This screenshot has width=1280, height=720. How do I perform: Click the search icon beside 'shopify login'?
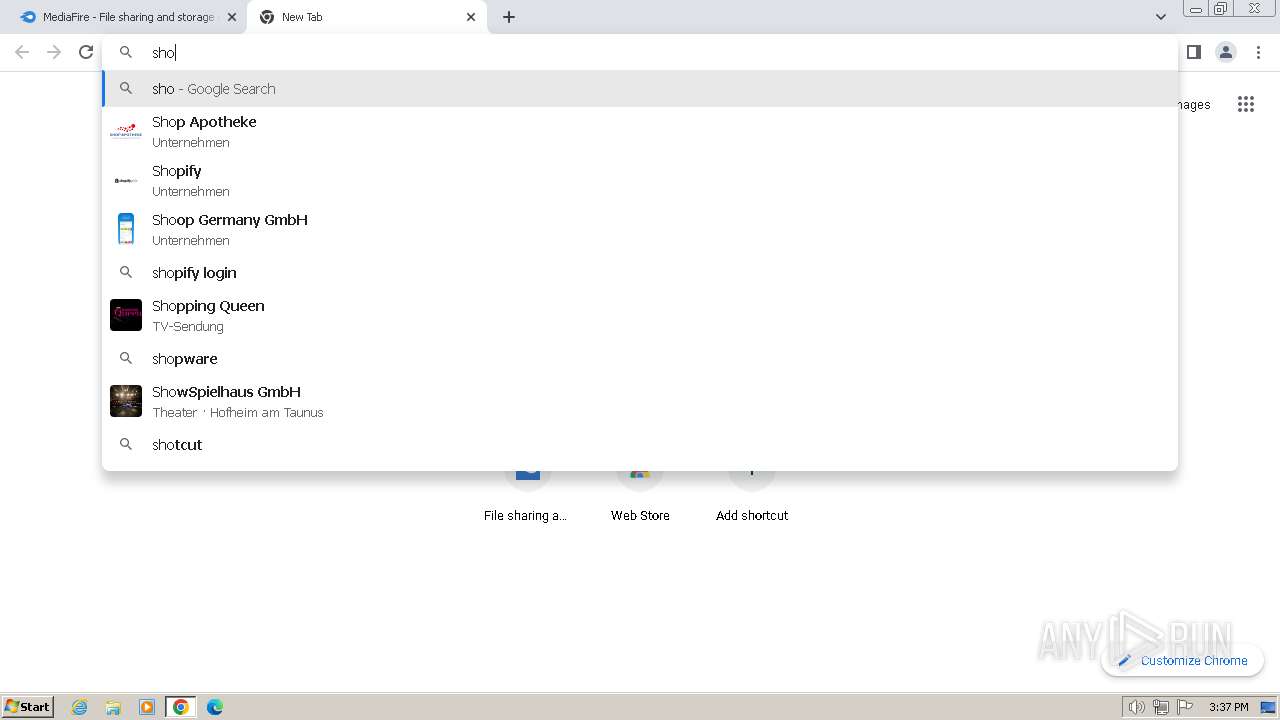coord(126,272)
